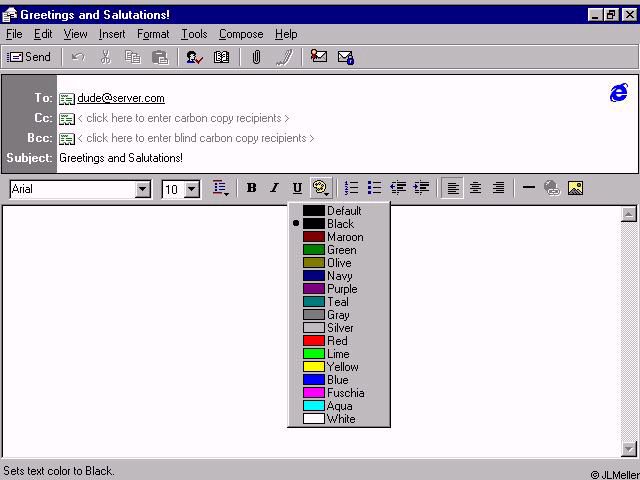This screenshot has height=480, width=640.
Task: Click the Increase Indent icon
Action: [421, 188]
